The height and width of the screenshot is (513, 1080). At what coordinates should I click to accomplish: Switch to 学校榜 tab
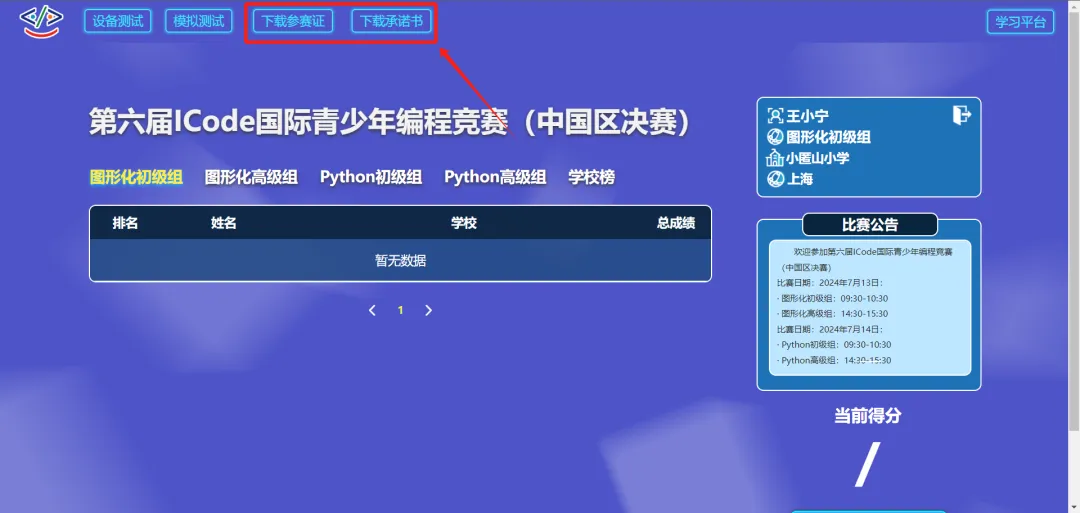[x=592, y=178]
